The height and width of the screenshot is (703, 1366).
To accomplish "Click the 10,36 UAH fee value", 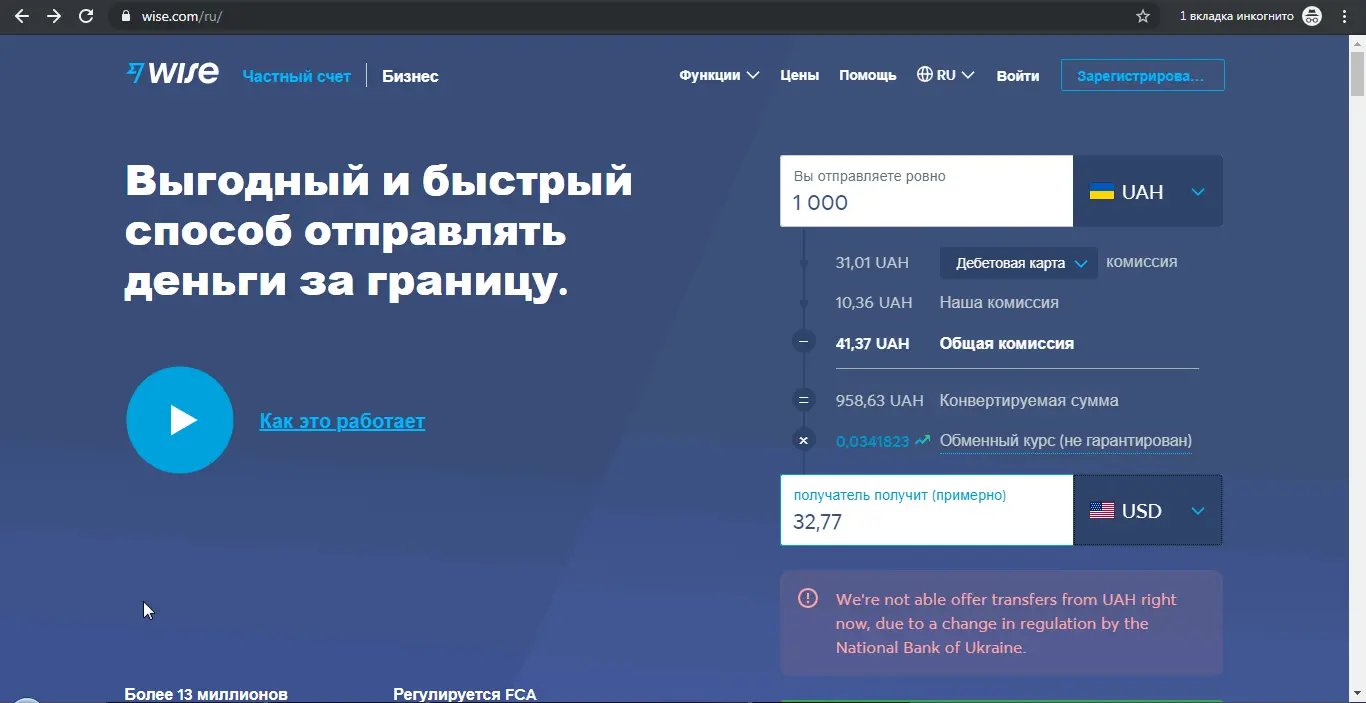I will (x=874, y=302).
